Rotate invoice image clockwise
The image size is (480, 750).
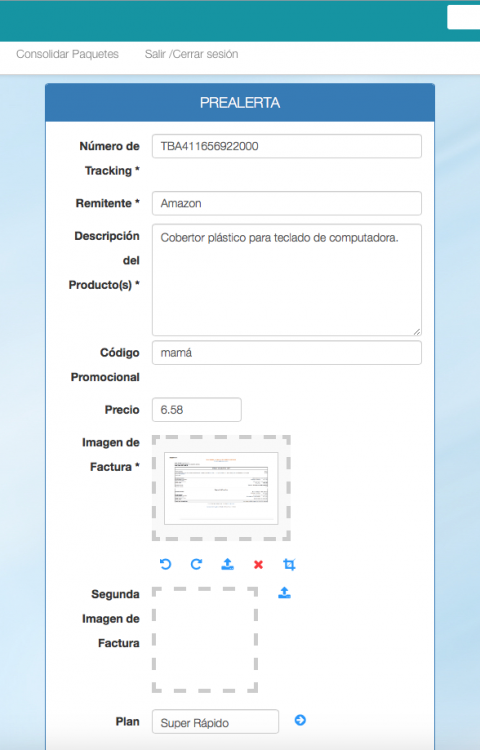(x=196, y=564)
